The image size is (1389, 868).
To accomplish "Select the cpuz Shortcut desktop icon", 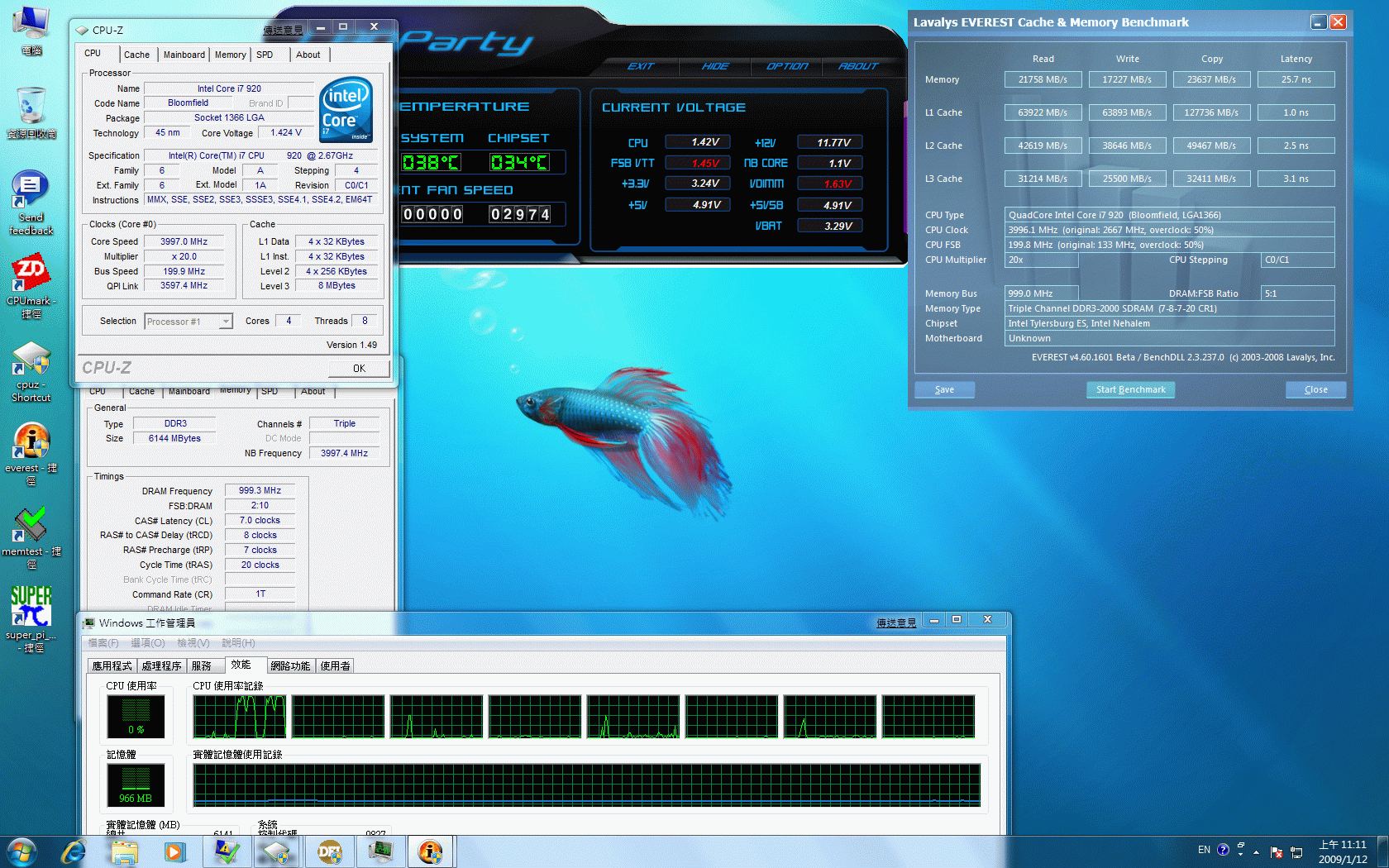I will pyautogui.click(x=31, y=371).
